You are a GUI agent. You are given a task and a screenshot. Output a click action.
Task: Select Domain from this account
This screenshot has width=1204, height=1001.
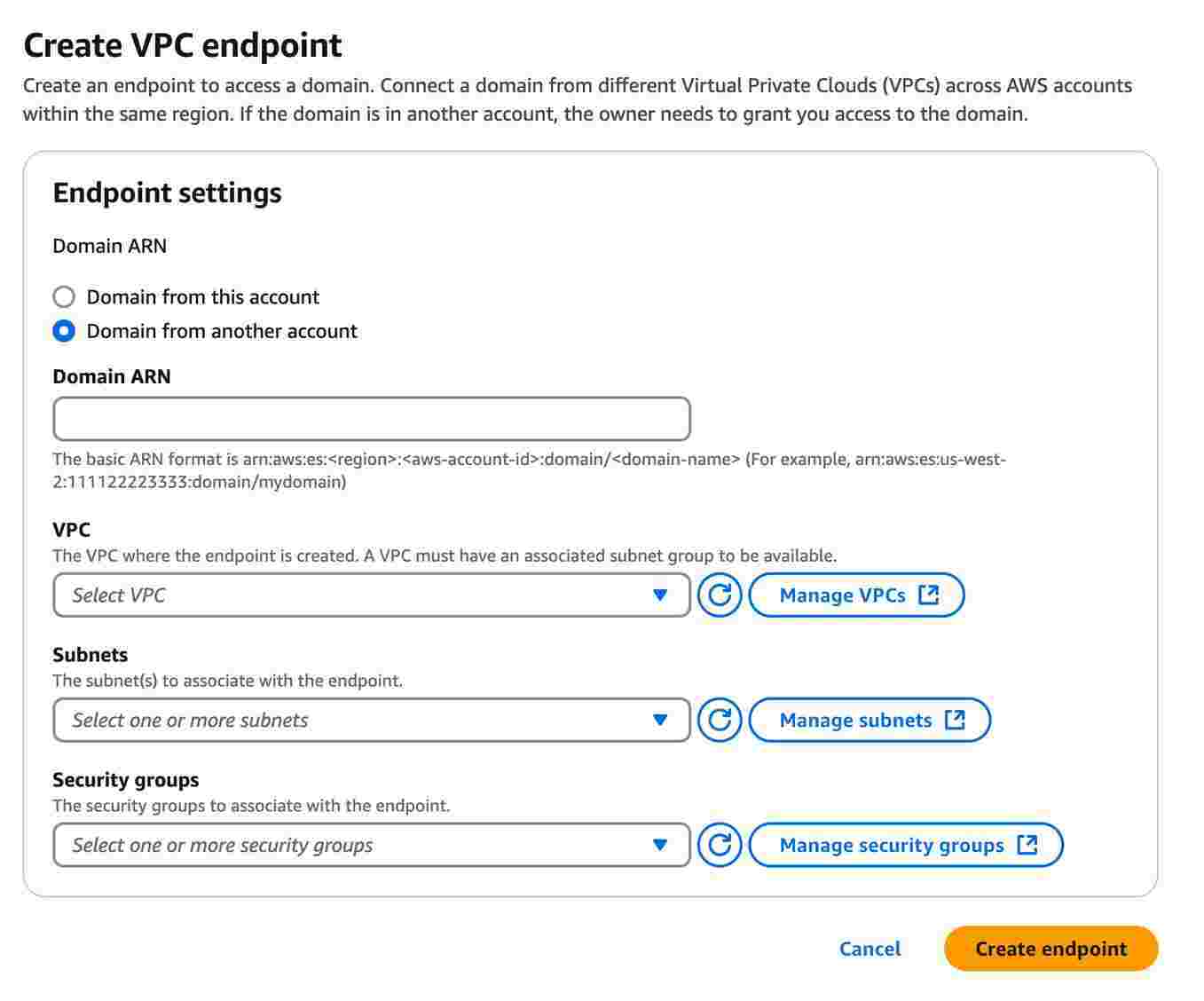64,296
